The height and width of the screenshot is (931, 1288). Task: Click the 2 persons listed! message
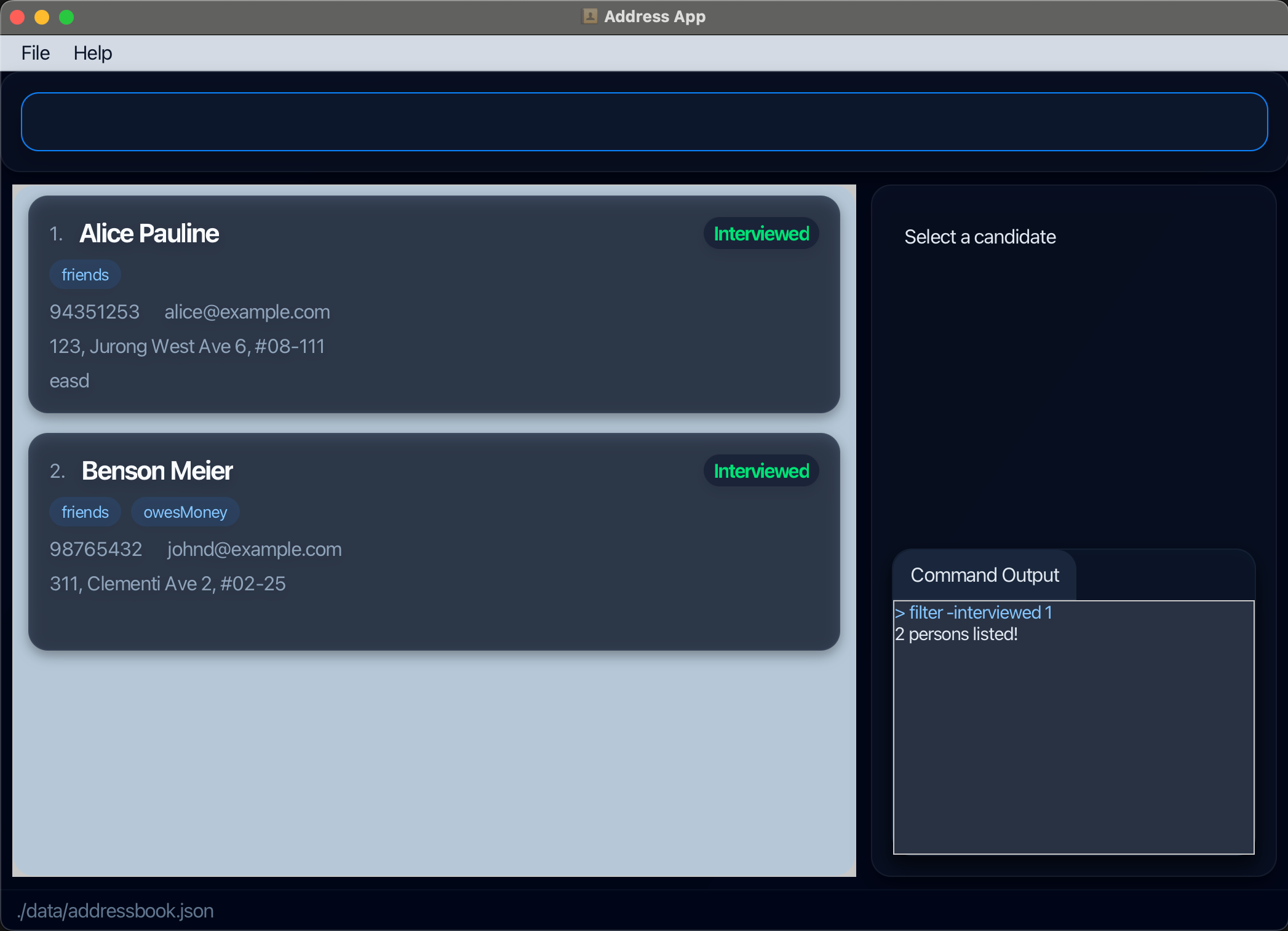click(957, 634)
